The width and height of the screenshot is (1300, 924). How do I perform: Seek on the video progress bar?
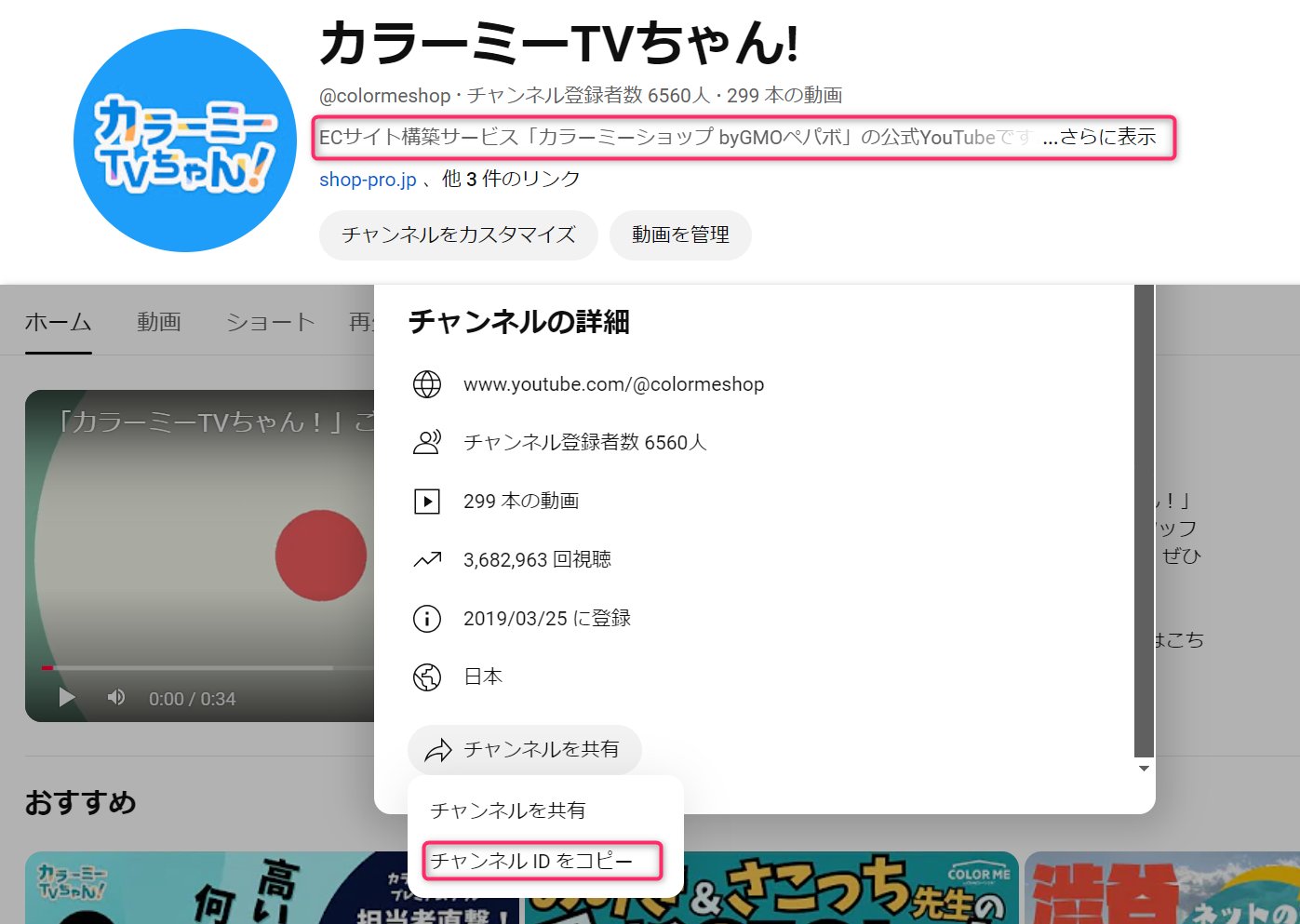click(x=188, y=667)
